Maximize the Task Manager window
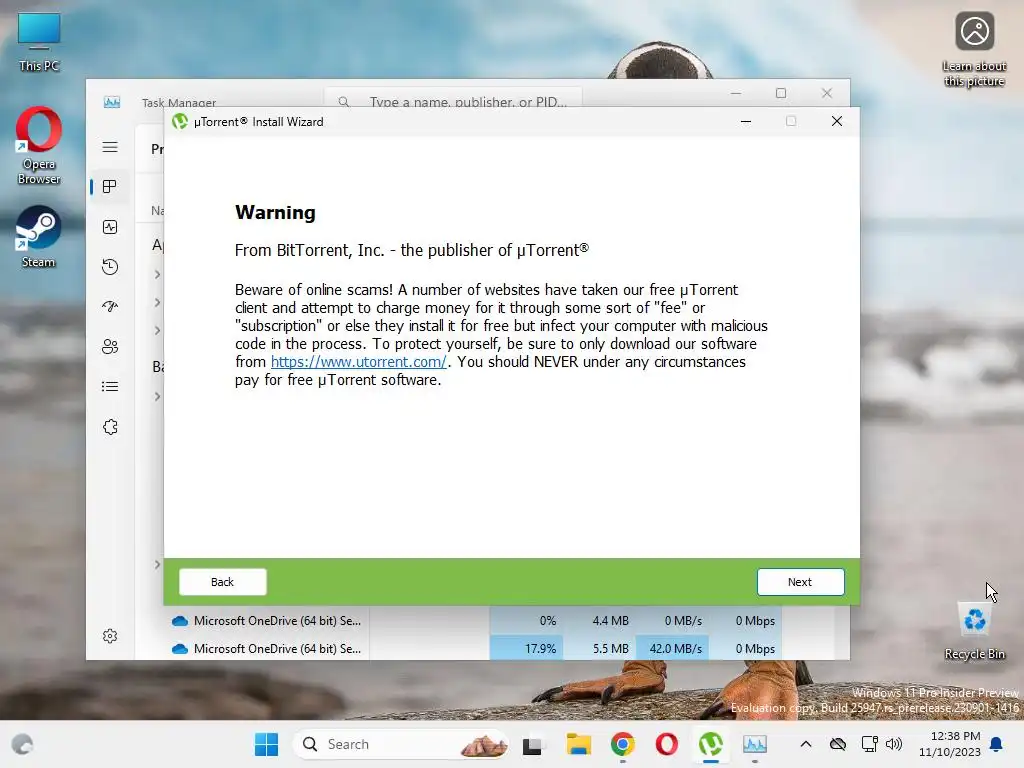This screenshot has width=1024, height=768. tap(780, 93)
